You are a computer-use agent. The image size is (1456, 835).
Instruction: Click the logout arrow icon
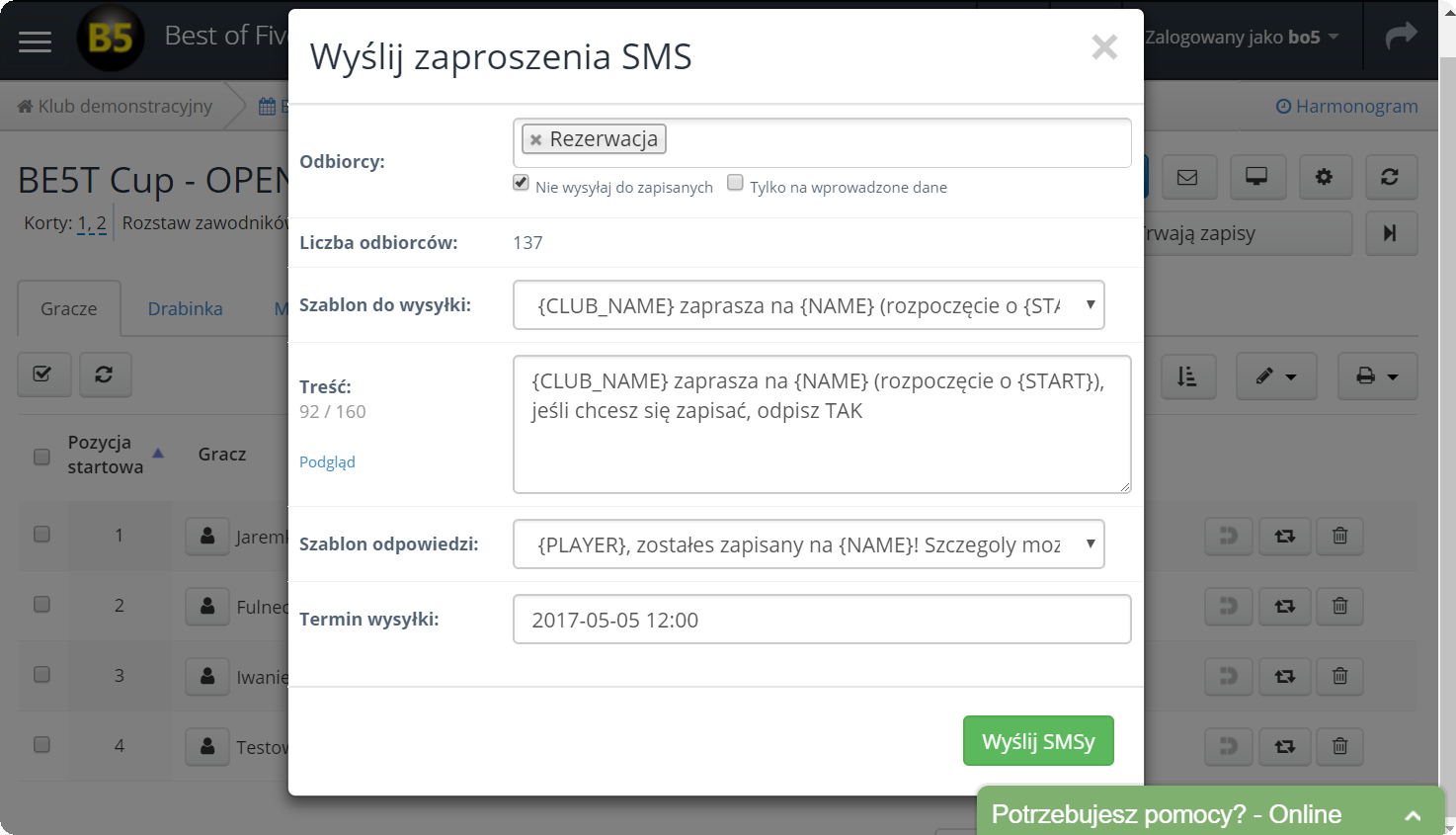tap(1401, 38)
